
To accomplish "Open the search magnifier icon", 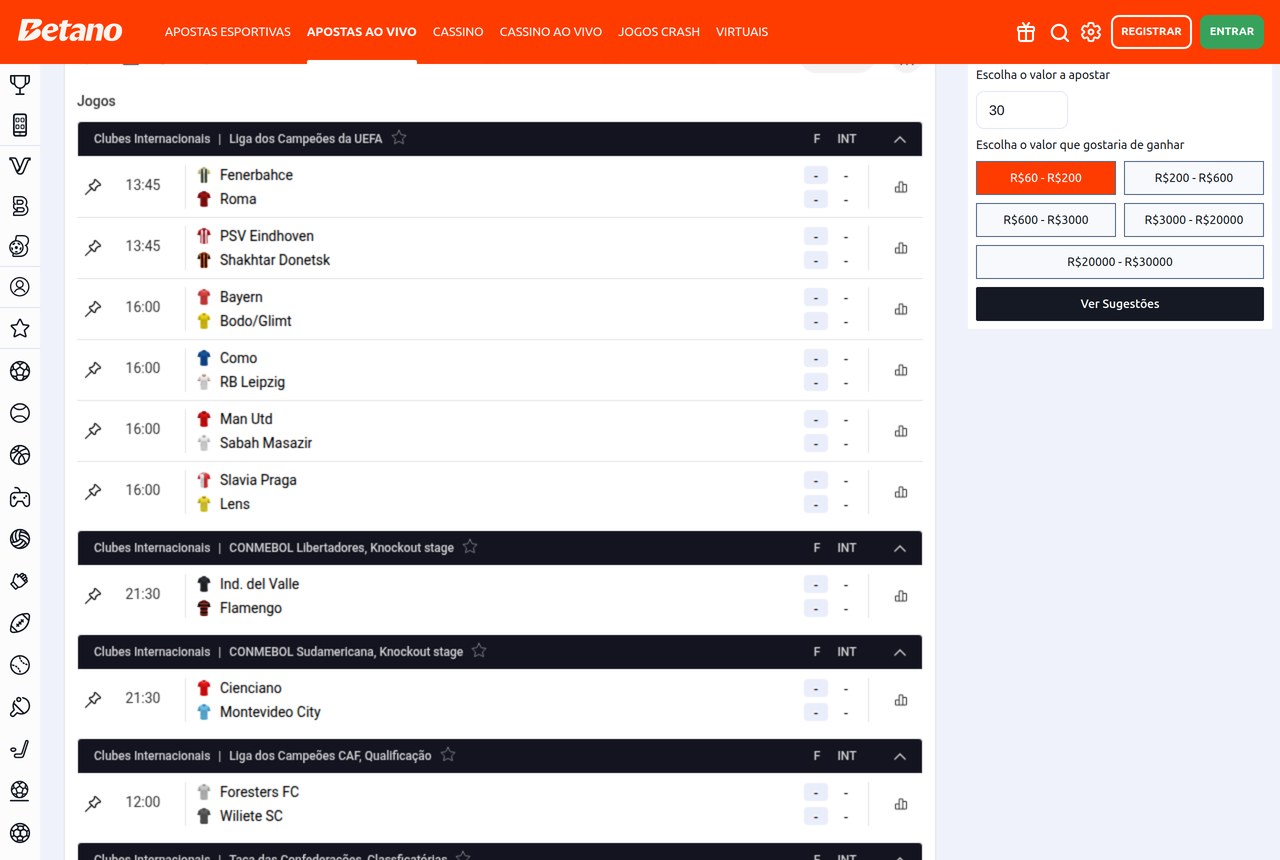I will point(1060,32).
